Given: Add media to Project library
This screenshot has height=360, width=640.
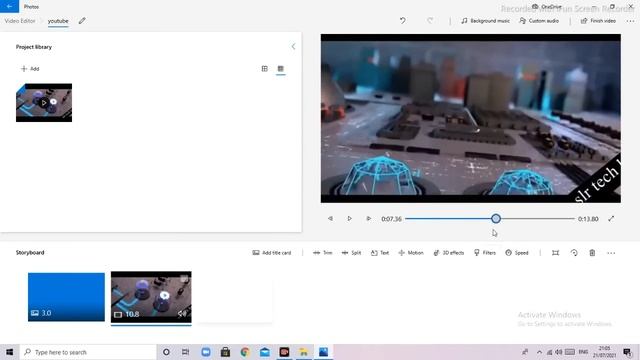Looking at the screenshot, I should click(30, 69).
